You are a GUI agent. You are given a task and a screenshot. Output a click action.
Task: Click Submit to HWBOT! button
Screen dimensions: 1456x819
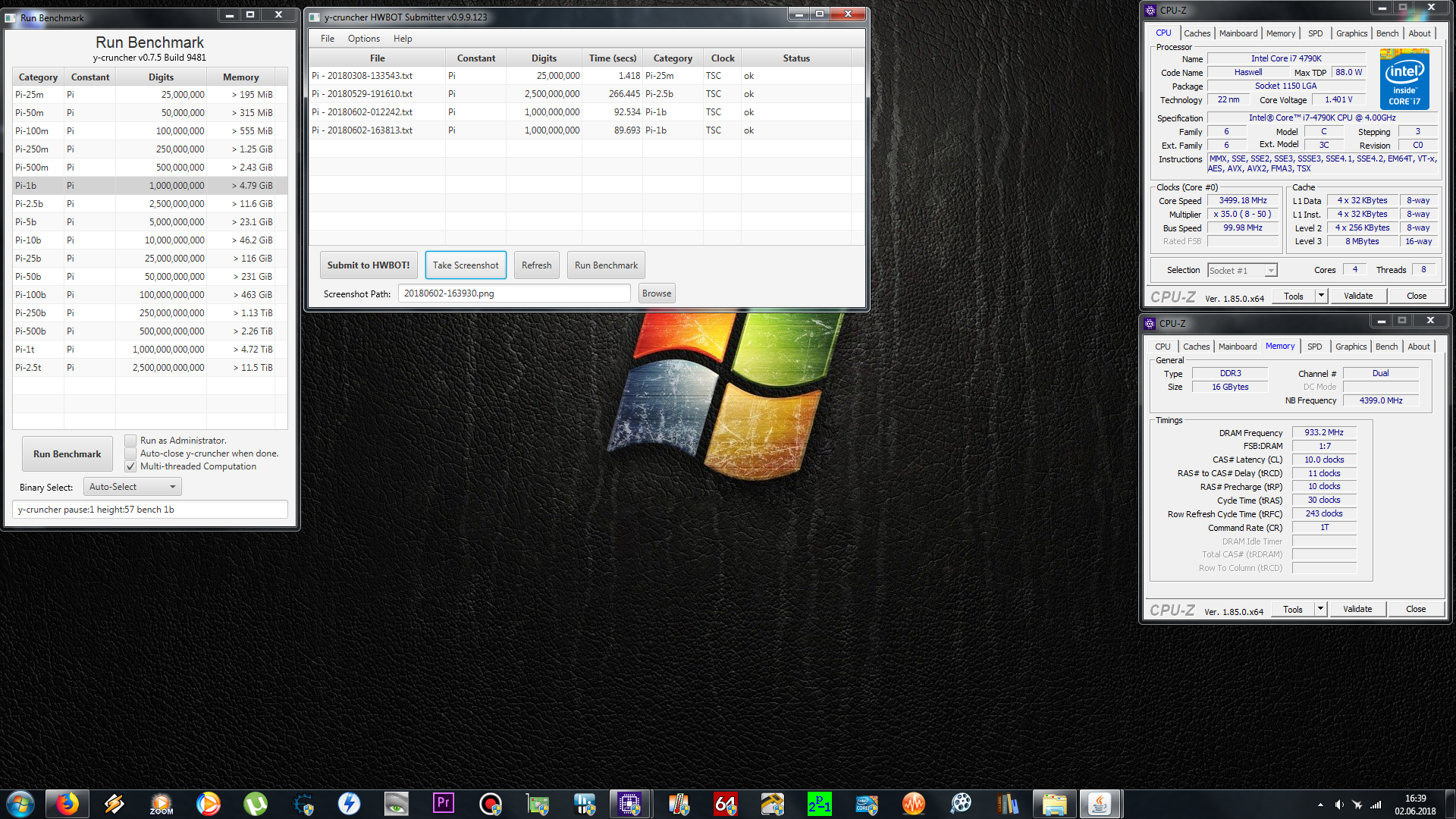pos(369,265)
